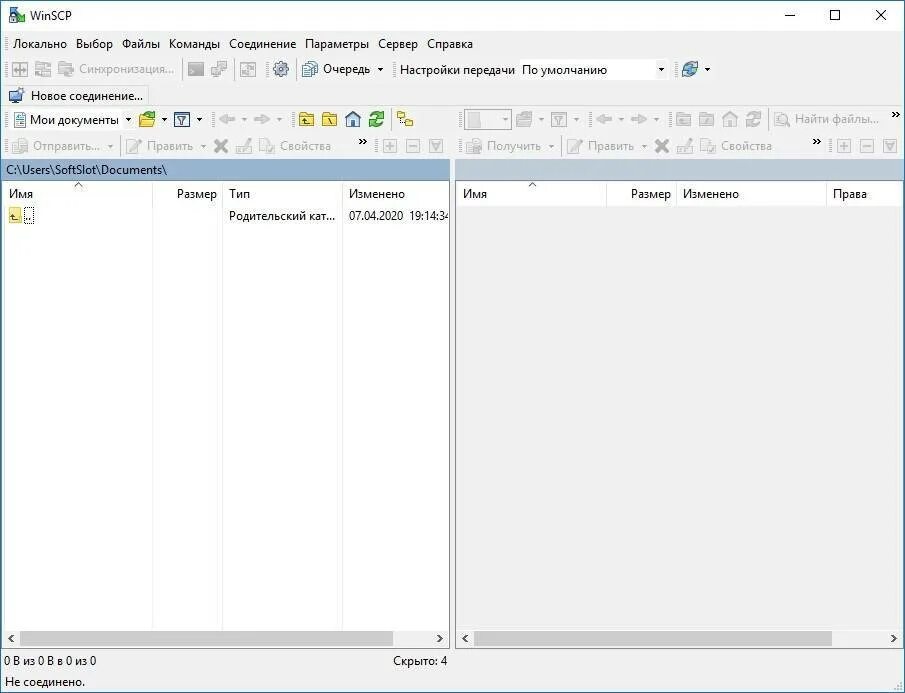Click the remote home directory icon
905x693 pixels.
[730, 119]
